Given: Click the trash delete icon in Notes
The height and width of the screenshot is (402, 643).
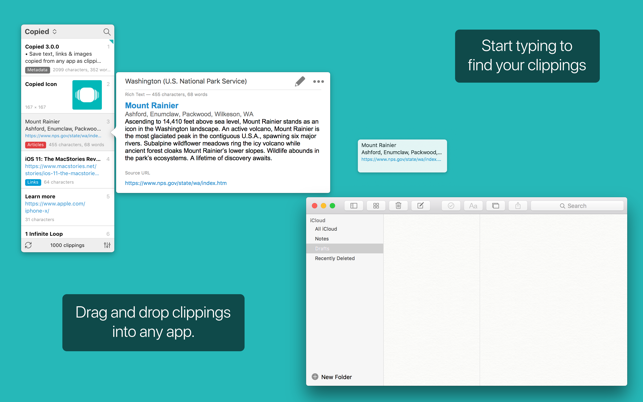Looking at the screenshot, I should (x=398, y=206).
